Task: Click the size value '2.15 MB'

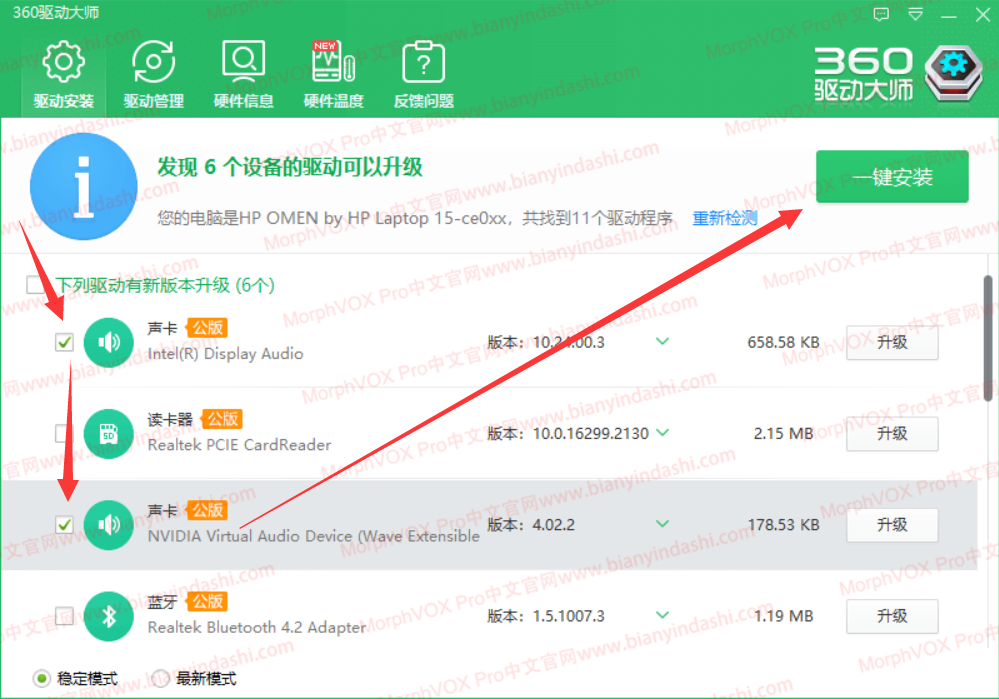Action: point(784,434)
